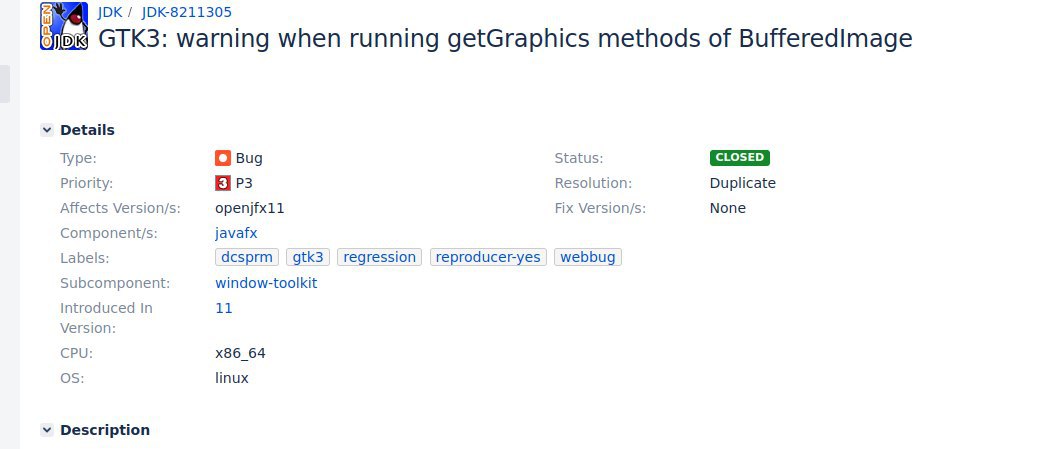1053x449 pixels.
Task: Open the JDK-8211305 issue key link
Action: point(187,13)
